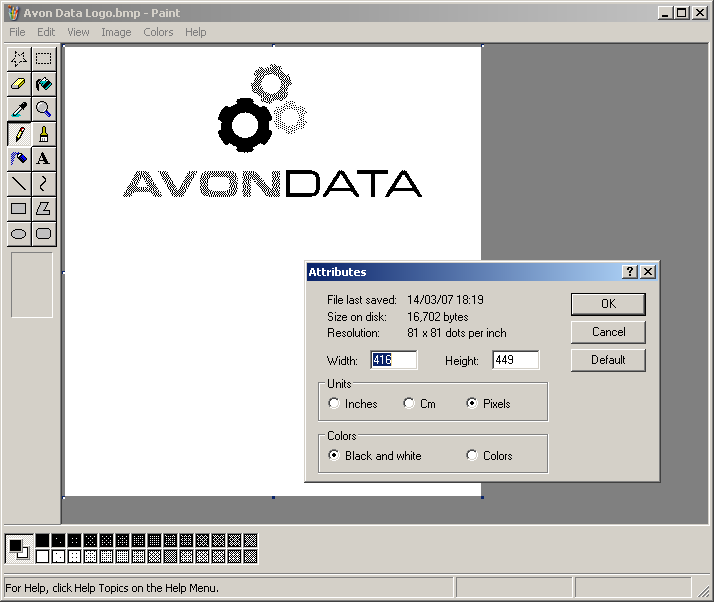Minimize the Paint window
The width and height of the screenshot is (714, 602).
[x=665, y=13]
